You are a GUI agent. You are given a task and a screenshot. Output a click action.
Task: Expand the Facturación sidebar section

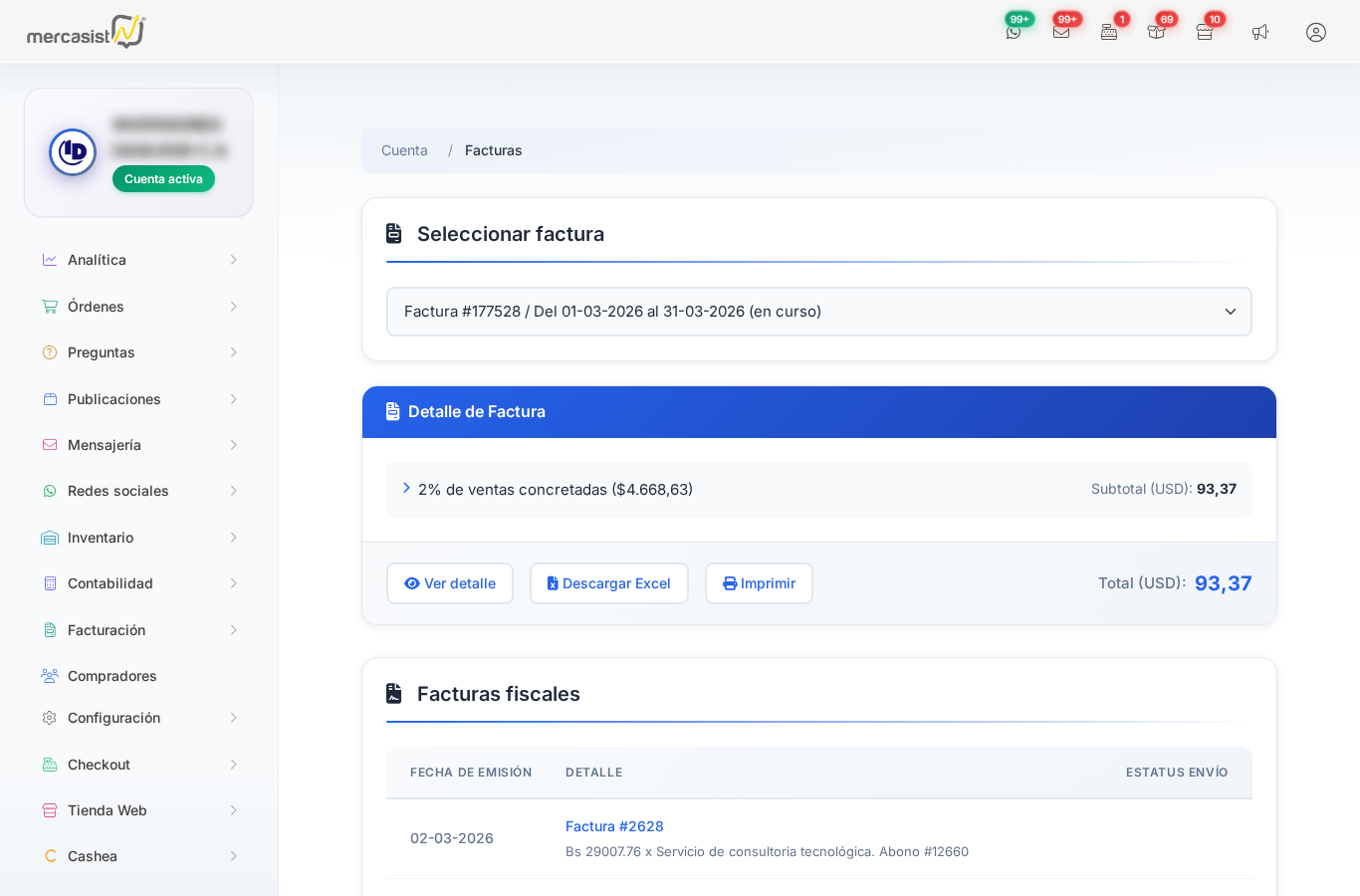pos(138,630)
